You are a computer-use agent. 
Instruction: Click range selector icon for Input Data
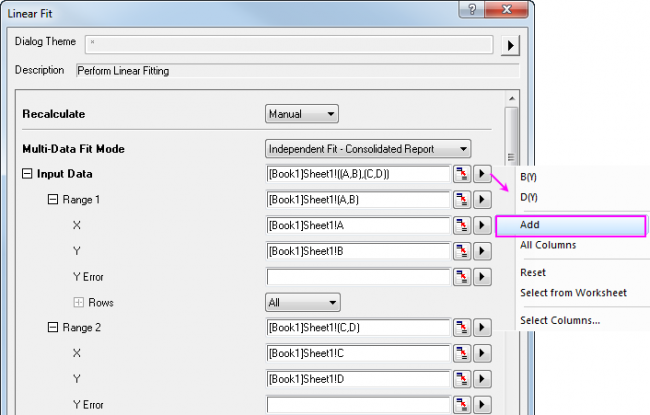[x=462, y=174]
